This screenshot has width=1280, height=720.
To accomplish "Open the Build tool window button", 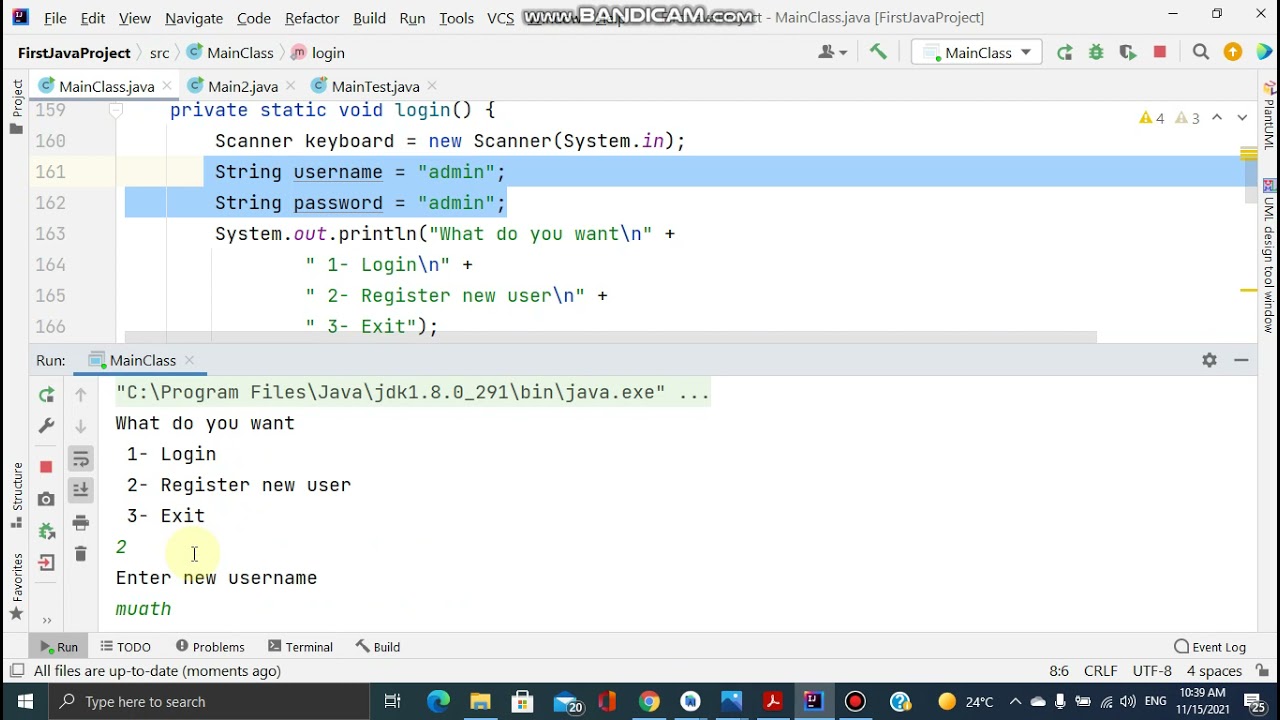I will (378, 647).
